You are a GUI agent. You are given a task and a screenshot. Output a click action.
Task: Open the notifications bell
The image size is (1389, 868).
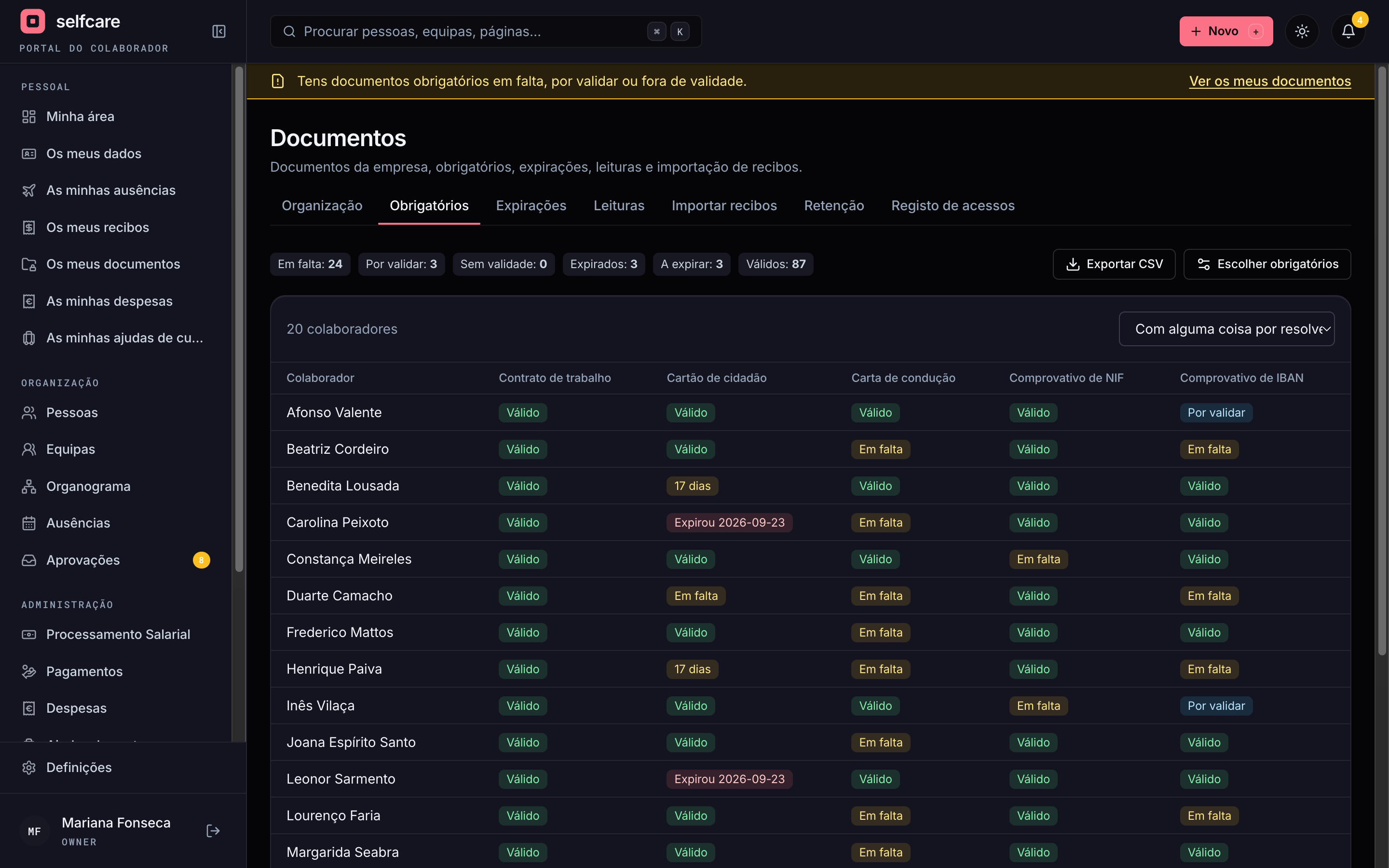(1348, 31)
